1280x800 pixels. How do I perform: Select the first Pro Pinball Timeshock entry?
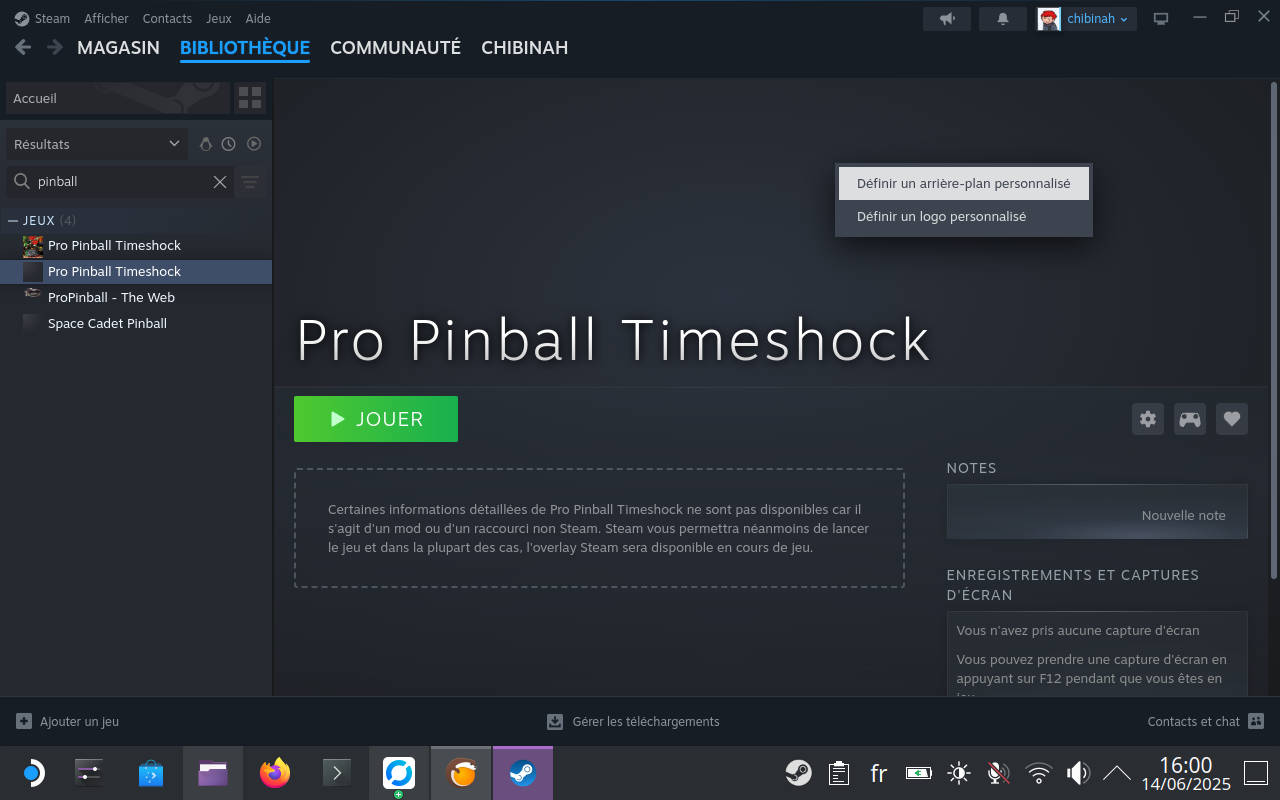pos(136,245)
